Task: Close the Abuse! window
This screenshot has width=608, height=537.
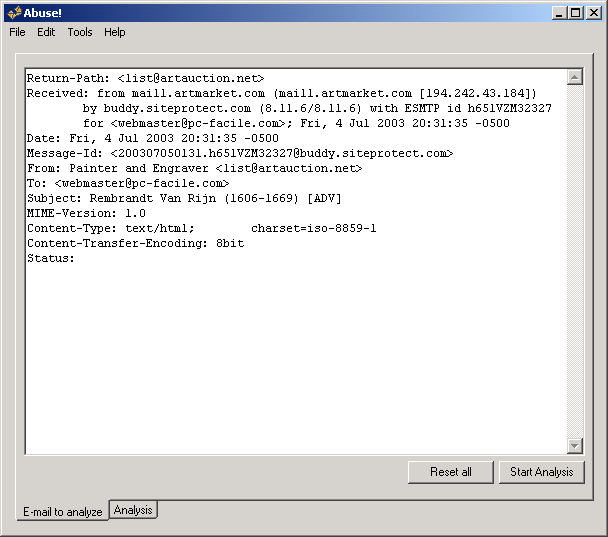Action: [591, 13]
